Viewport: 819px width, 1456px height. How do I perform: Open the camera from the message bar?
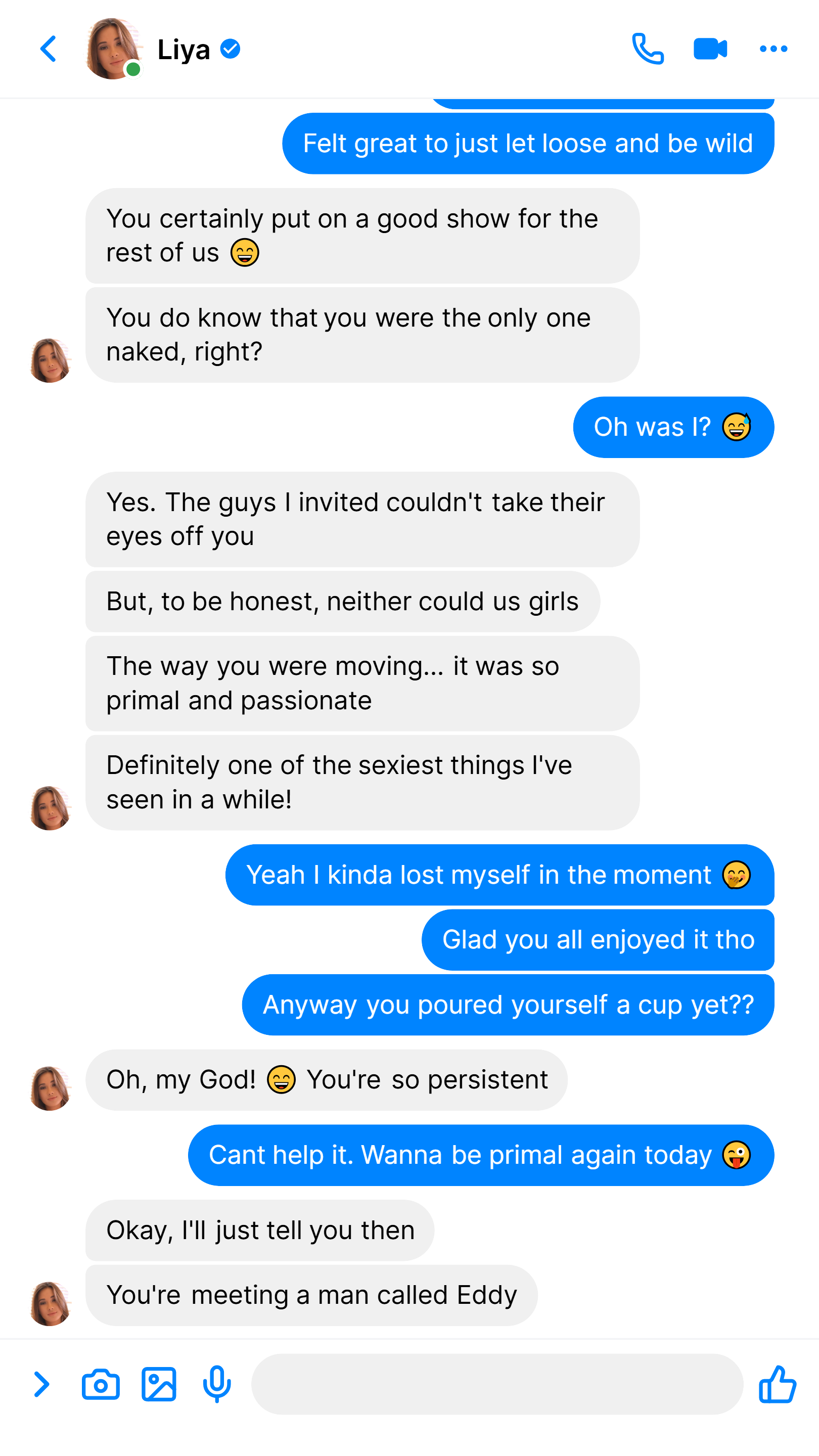coord(101,1384)
